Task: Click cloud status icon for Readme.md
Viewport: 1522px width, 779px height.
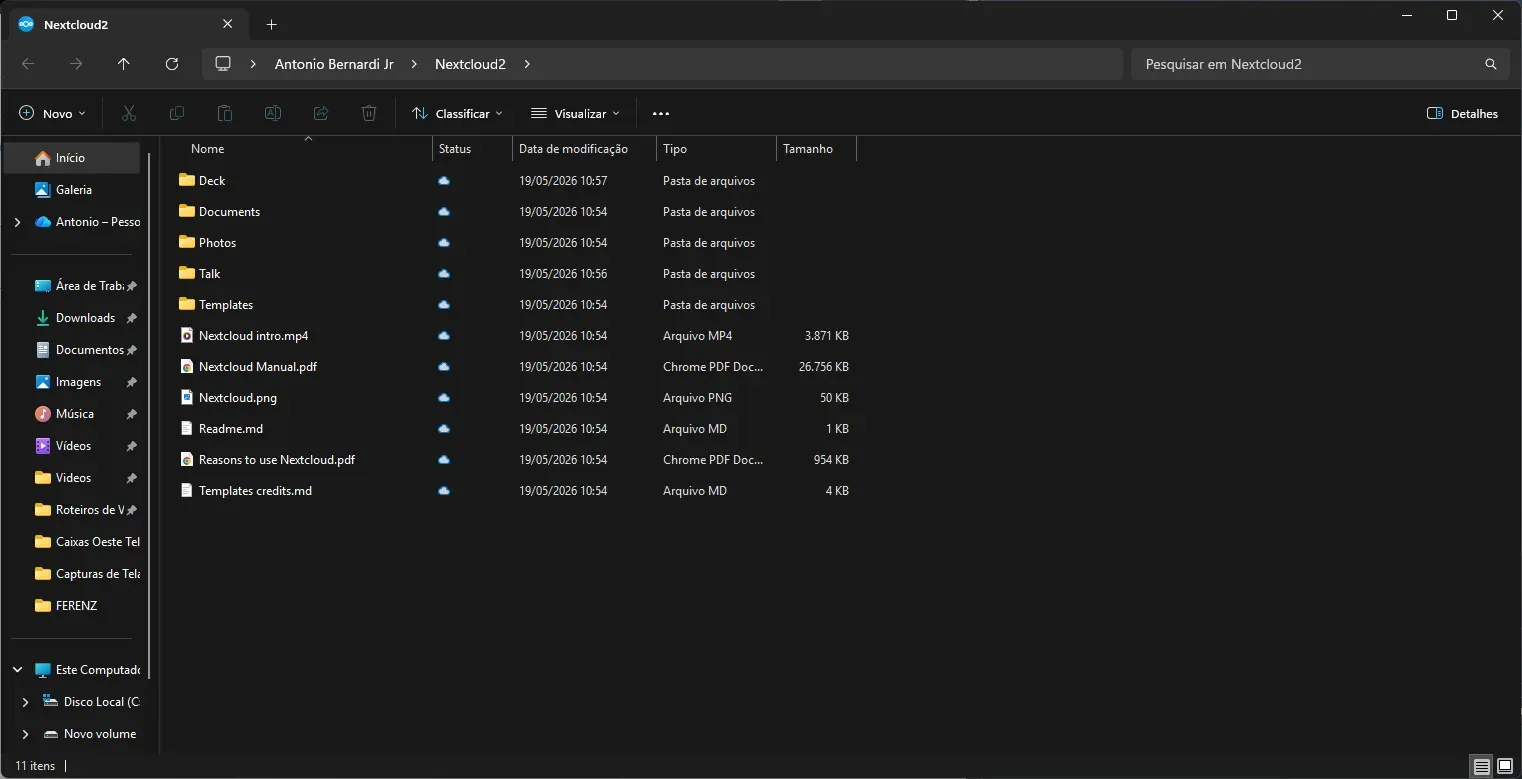Action: (x=444, y=429)
